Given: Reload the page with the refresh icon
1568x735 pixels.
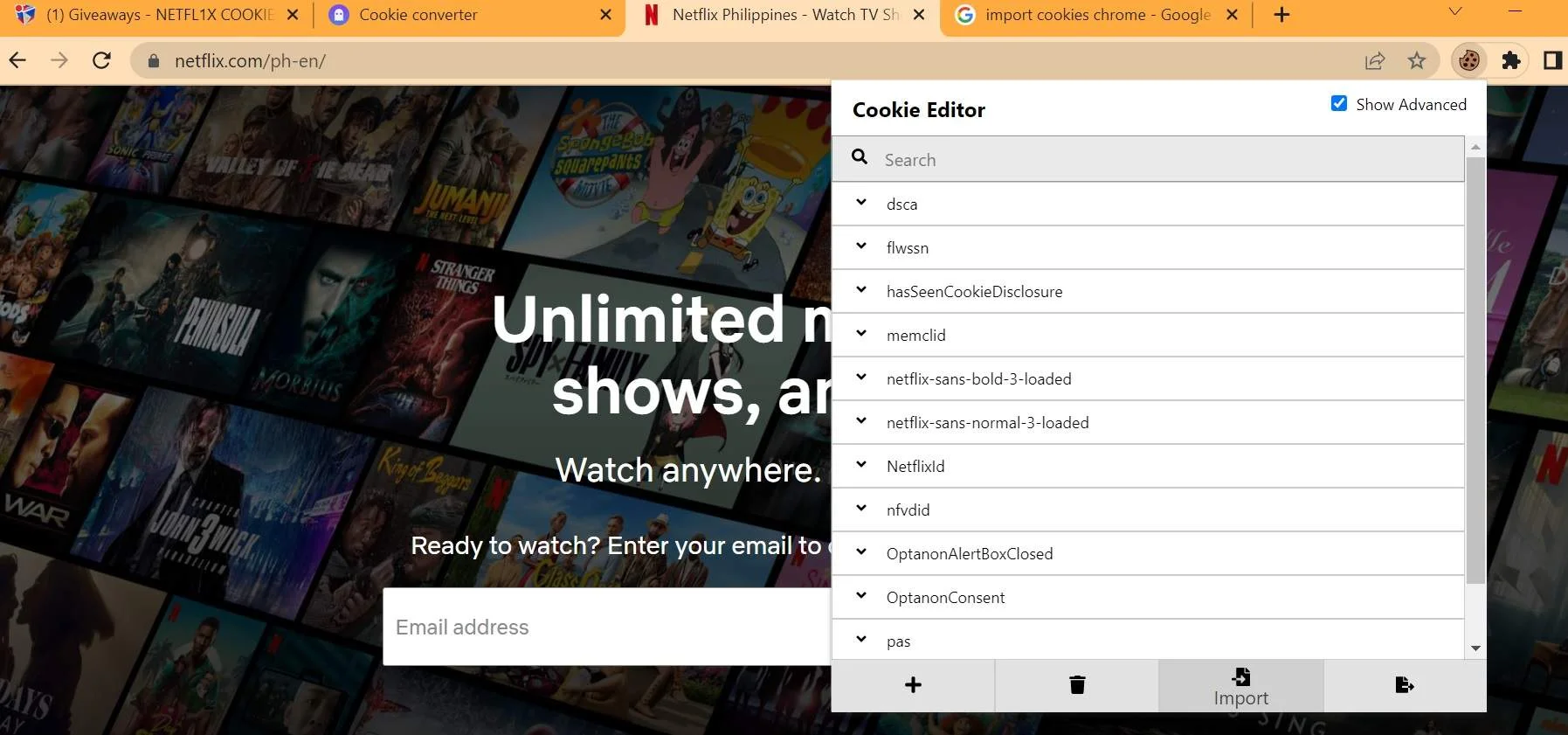Looking at the screenshot, I should (x=101, y=60).
